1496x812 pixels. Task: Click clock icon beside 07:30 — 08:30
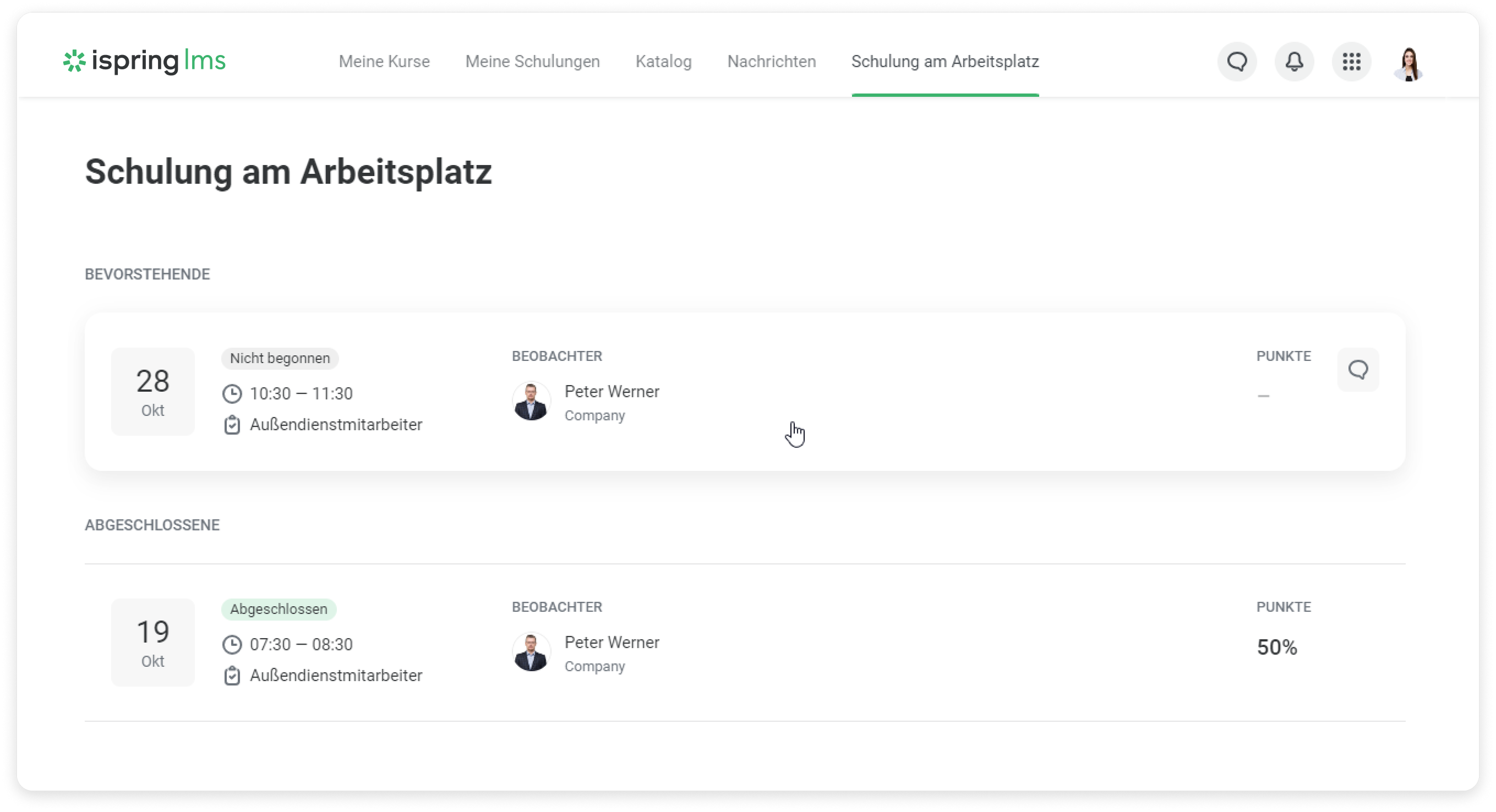[232, 645]
